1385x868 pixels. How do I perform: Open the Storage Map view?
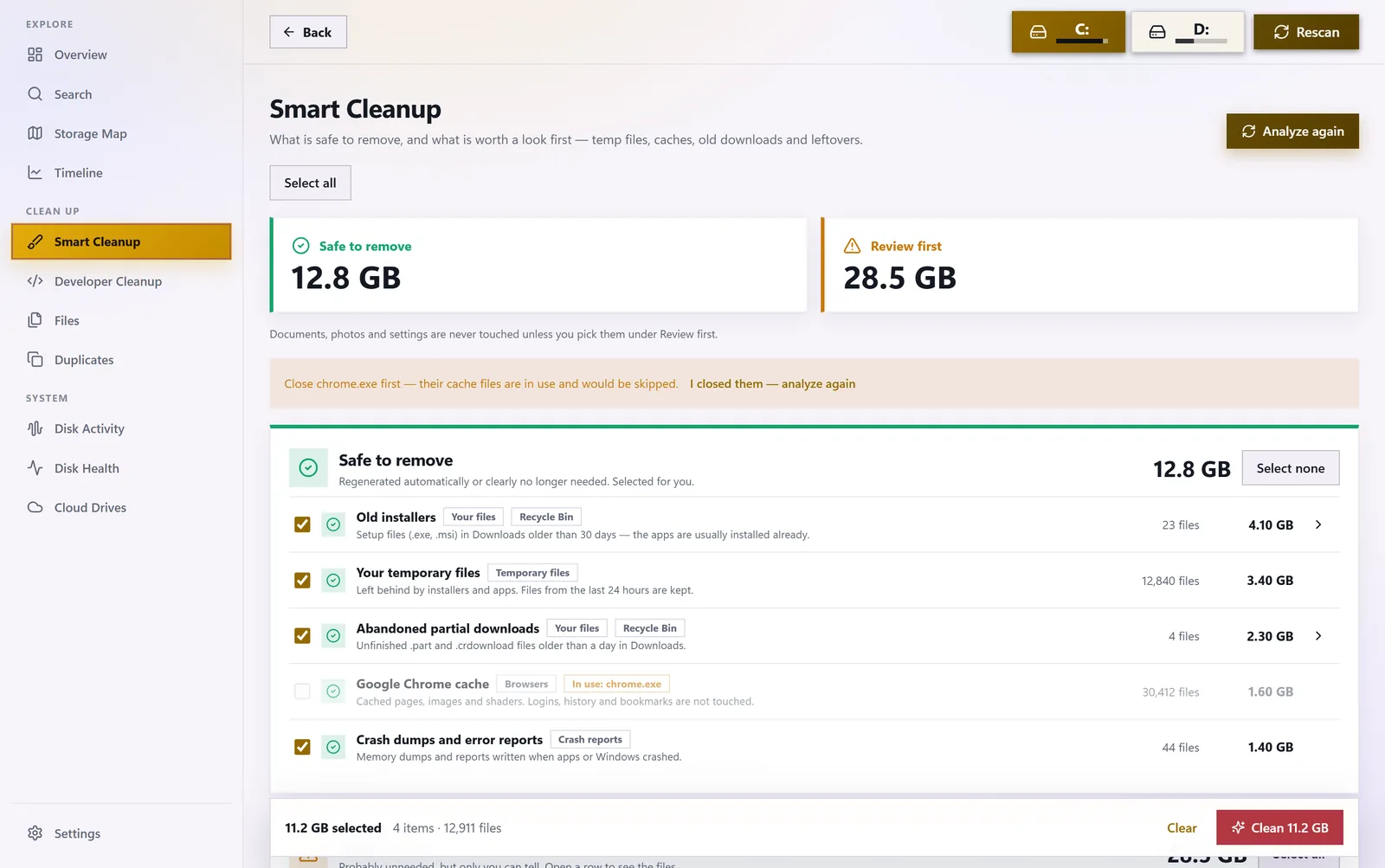(x=121, y=133)
